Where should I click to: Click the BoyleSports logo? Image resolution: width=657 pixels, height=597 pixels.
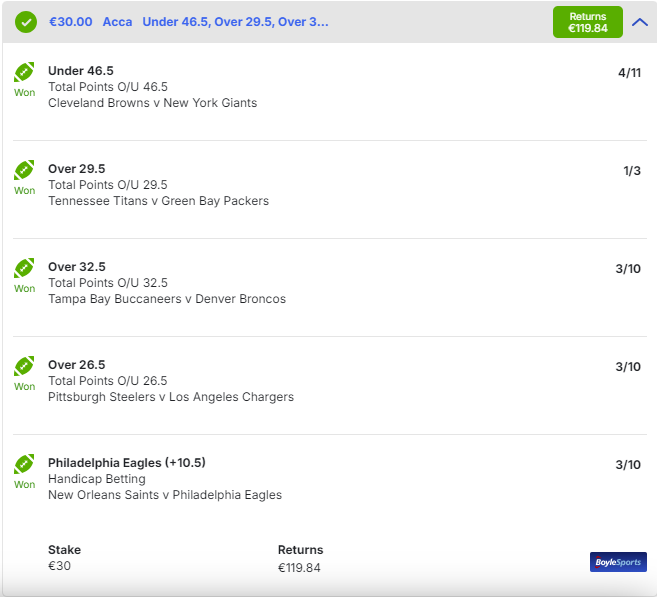(618, 562)
